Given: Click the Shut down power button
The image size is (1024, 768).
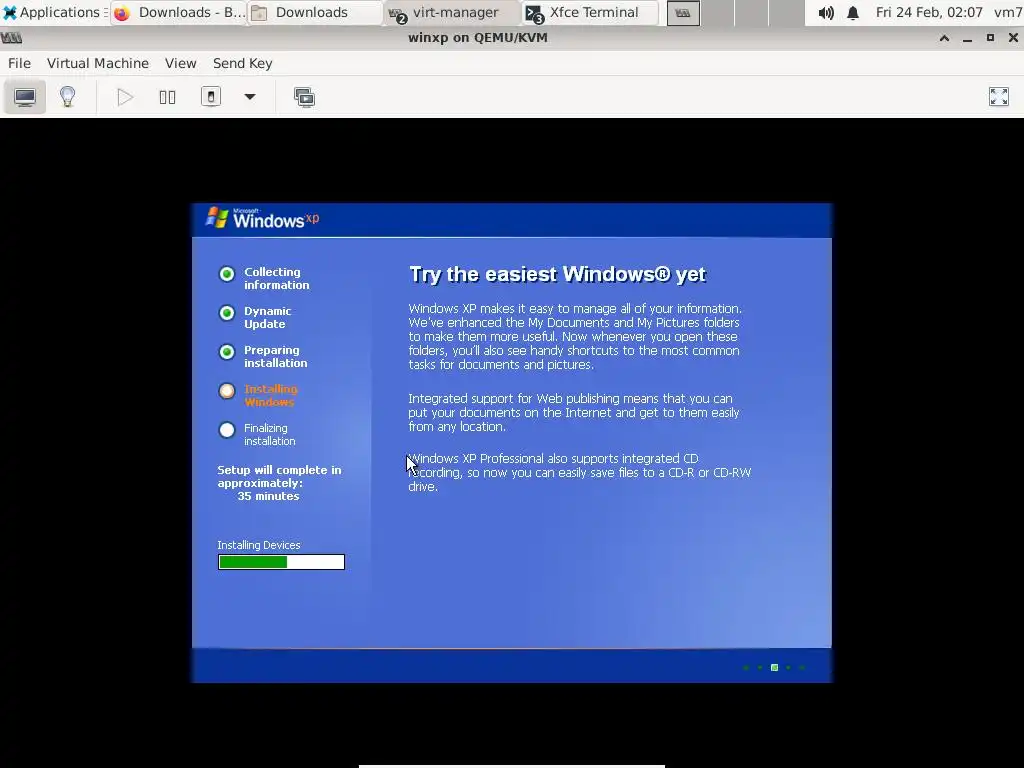Looking at the screenshot, I should 210,97.
